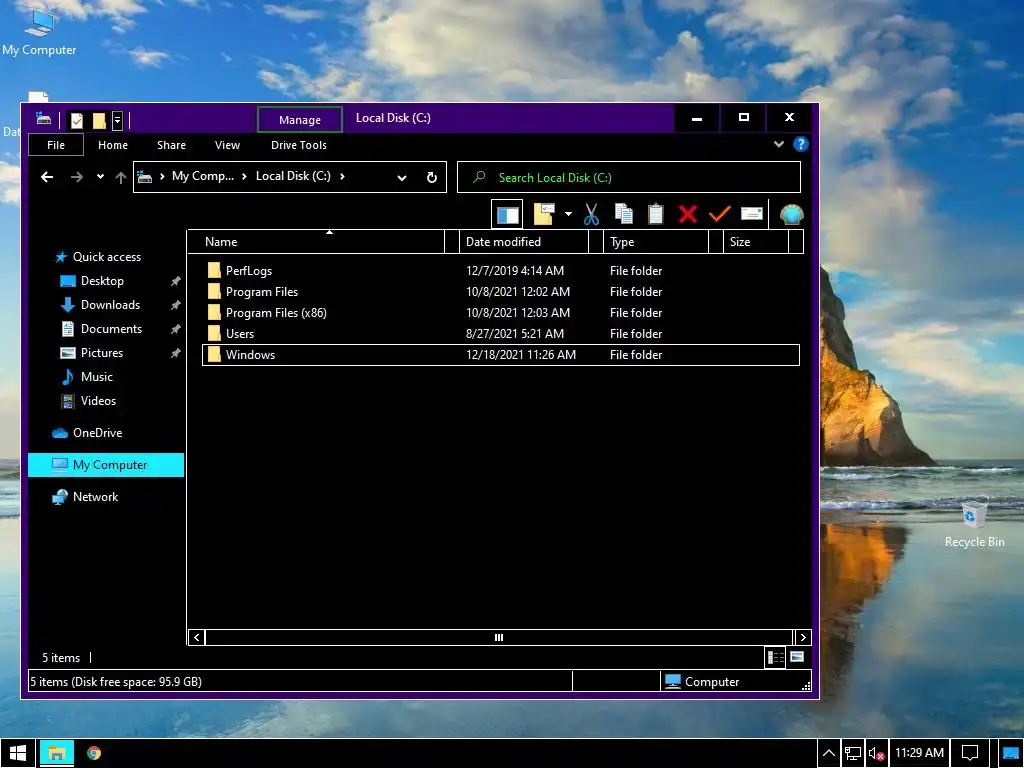Open Music in the navigation pane
The width and height of the screenshot is (1024, 768).
pyautogui.click(x=106, y=377)
